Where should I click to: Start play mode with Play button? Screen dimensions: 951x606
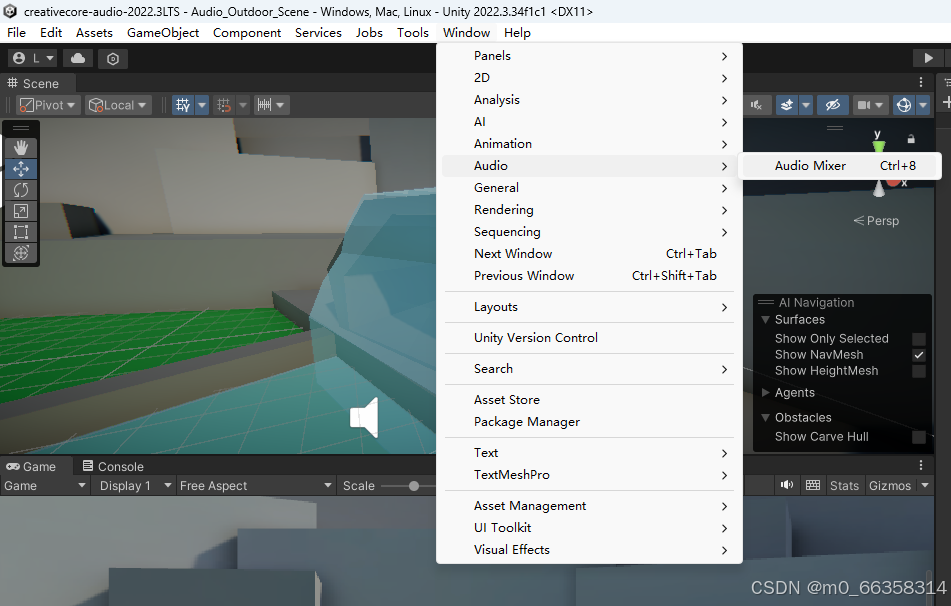tap(928, 58)
